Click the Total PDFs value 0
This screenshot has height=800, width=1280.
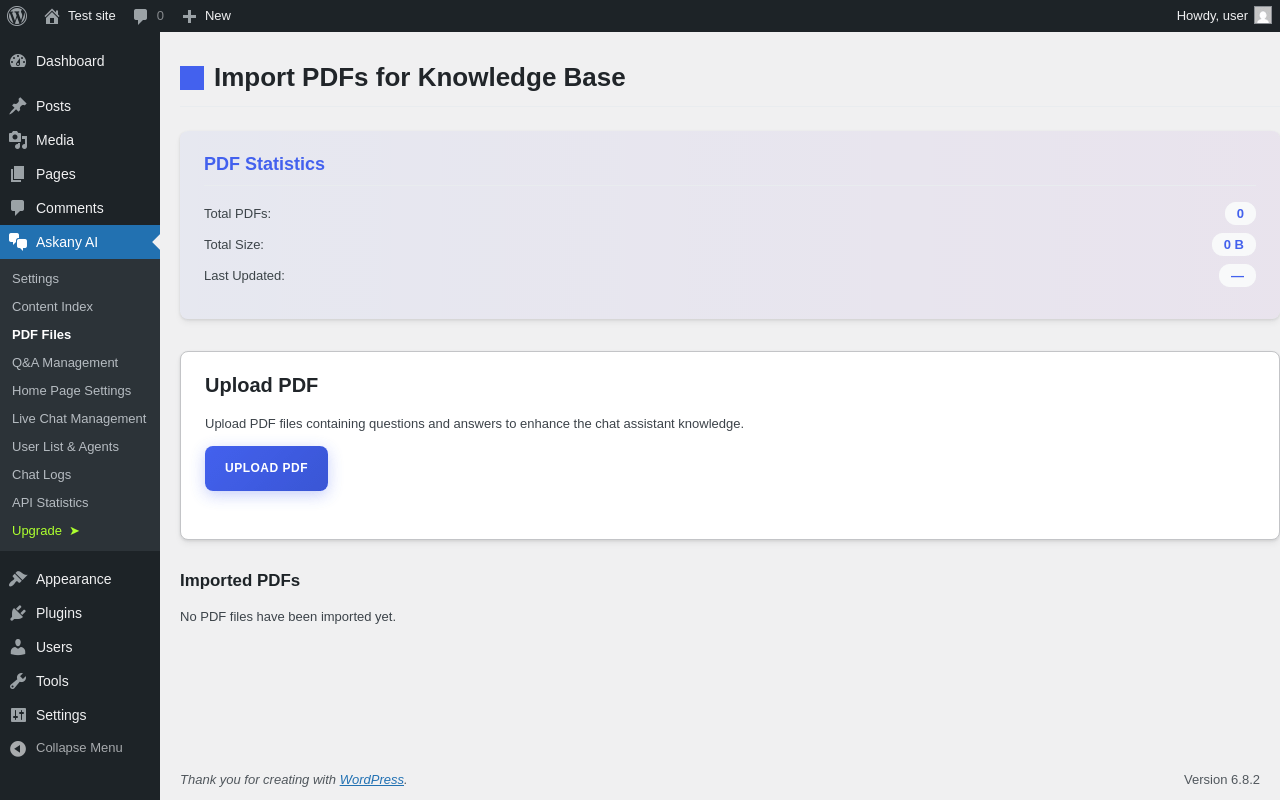coord(1240,213)
